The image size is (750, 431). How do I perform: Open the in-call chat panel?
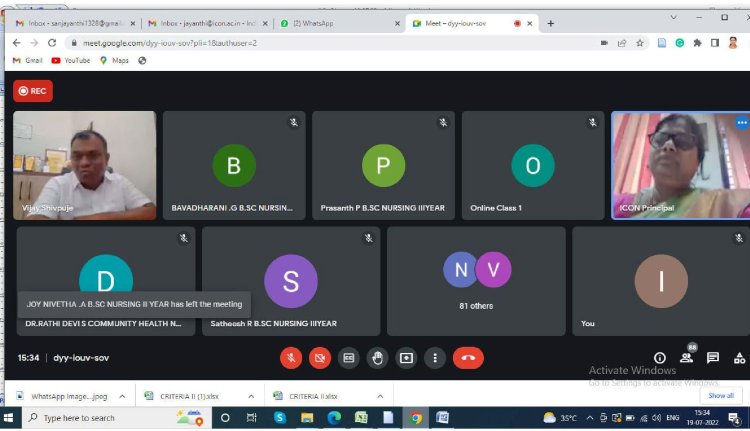[713, 358]
